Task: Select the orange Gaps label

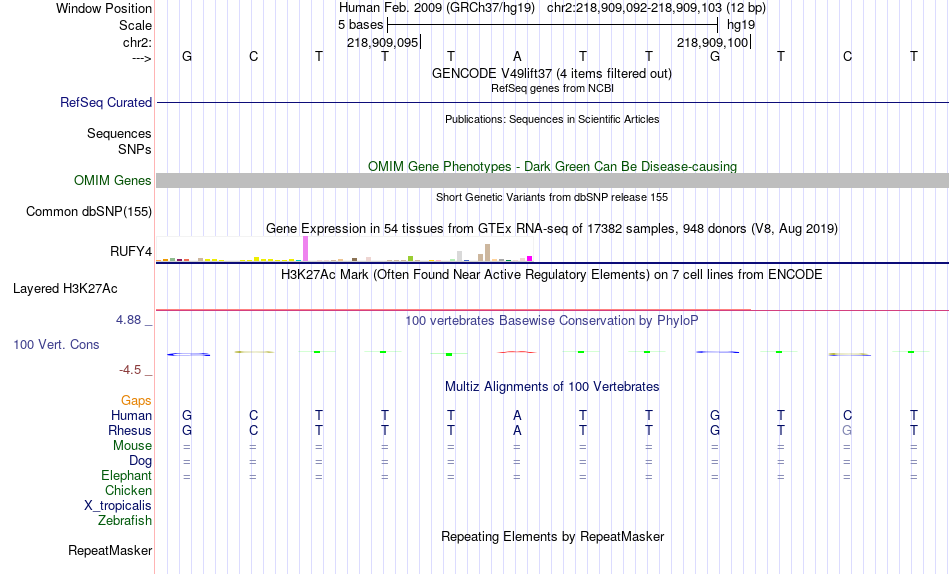Action: (x=136, y=401)
